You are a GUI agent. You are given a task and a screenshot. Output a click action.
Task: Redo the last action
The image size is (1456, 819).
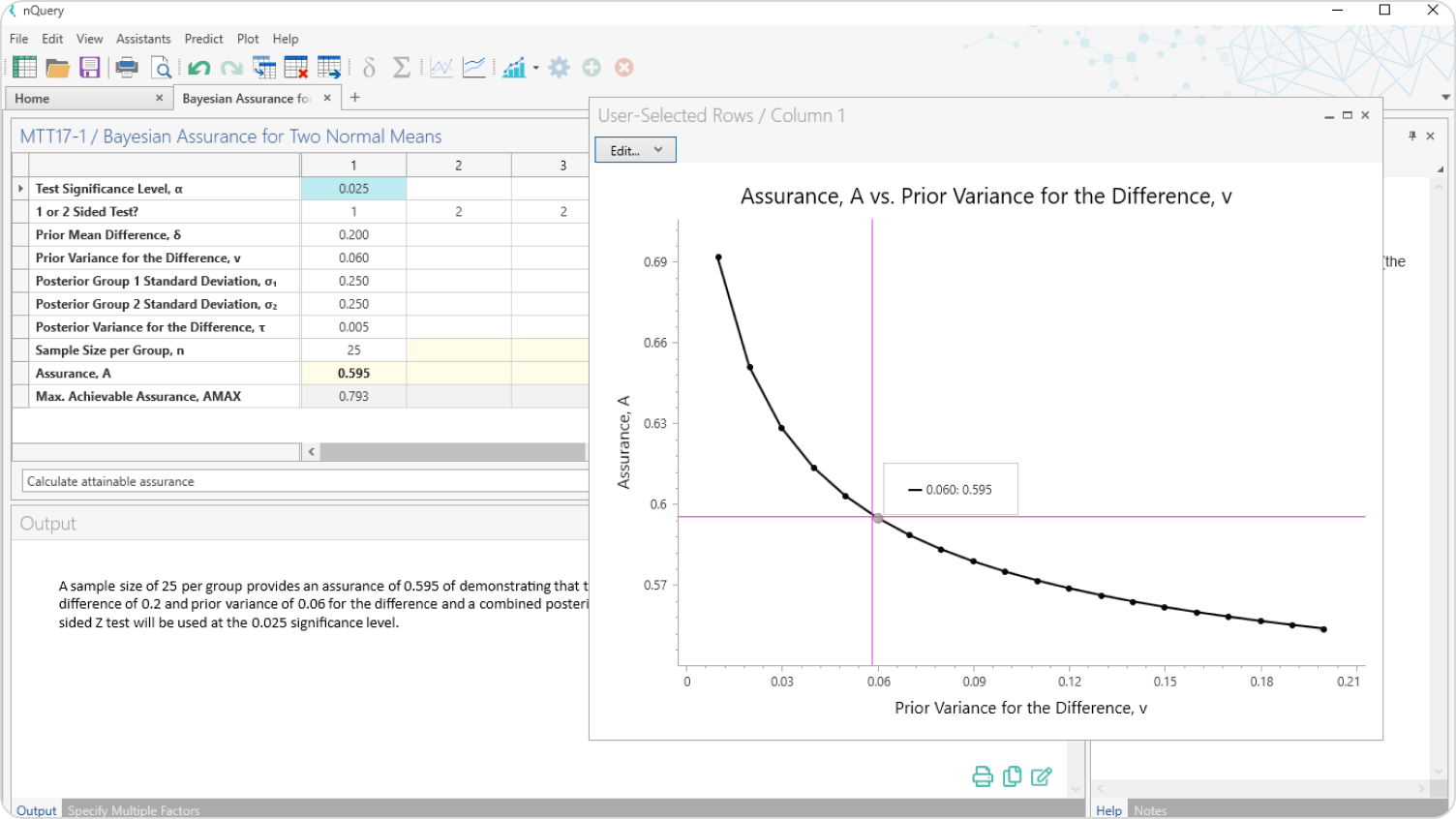(x=230, y=67)
